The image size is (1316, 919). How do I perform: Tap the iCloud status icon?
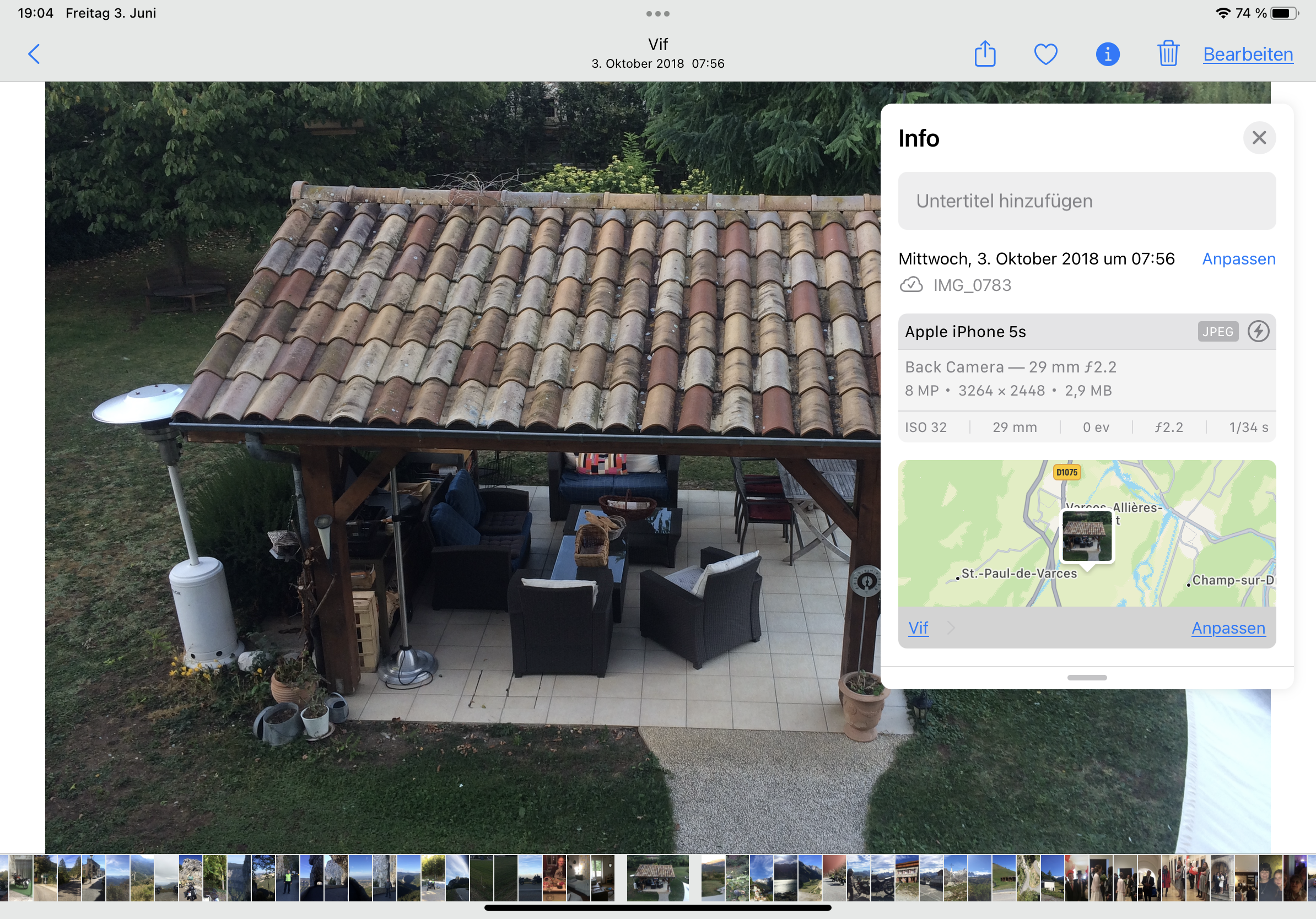911,285
